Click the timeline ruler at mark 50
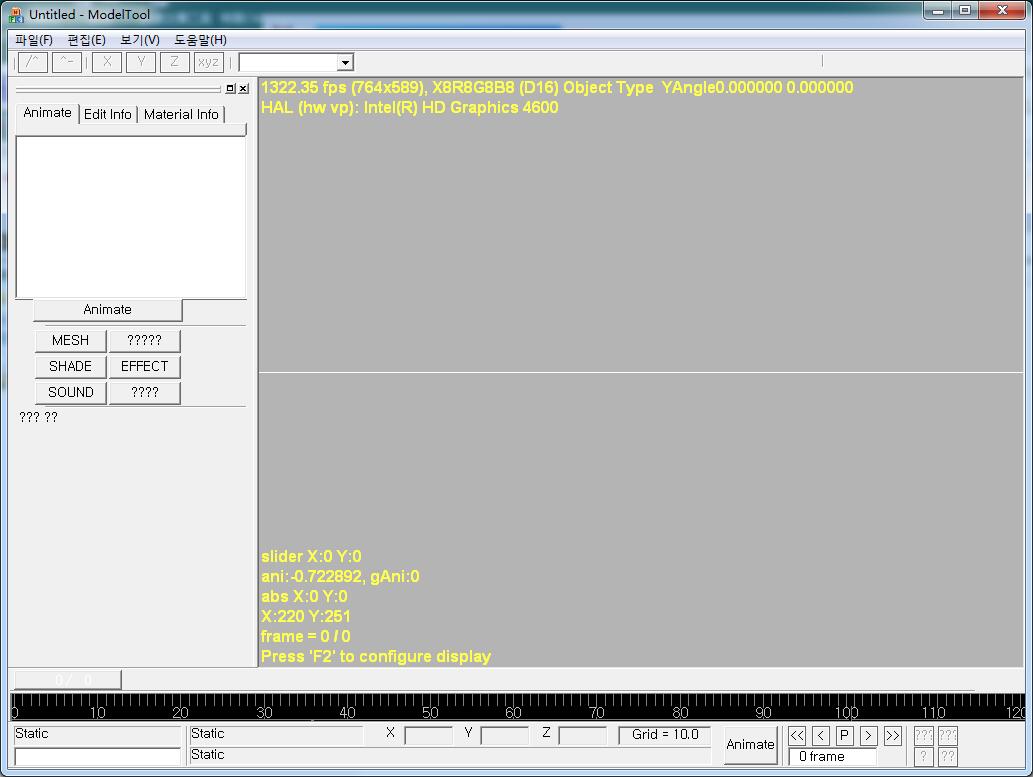Image resolution: width=1033 pixels, height=777 pixels. click(x=430, y=706)
